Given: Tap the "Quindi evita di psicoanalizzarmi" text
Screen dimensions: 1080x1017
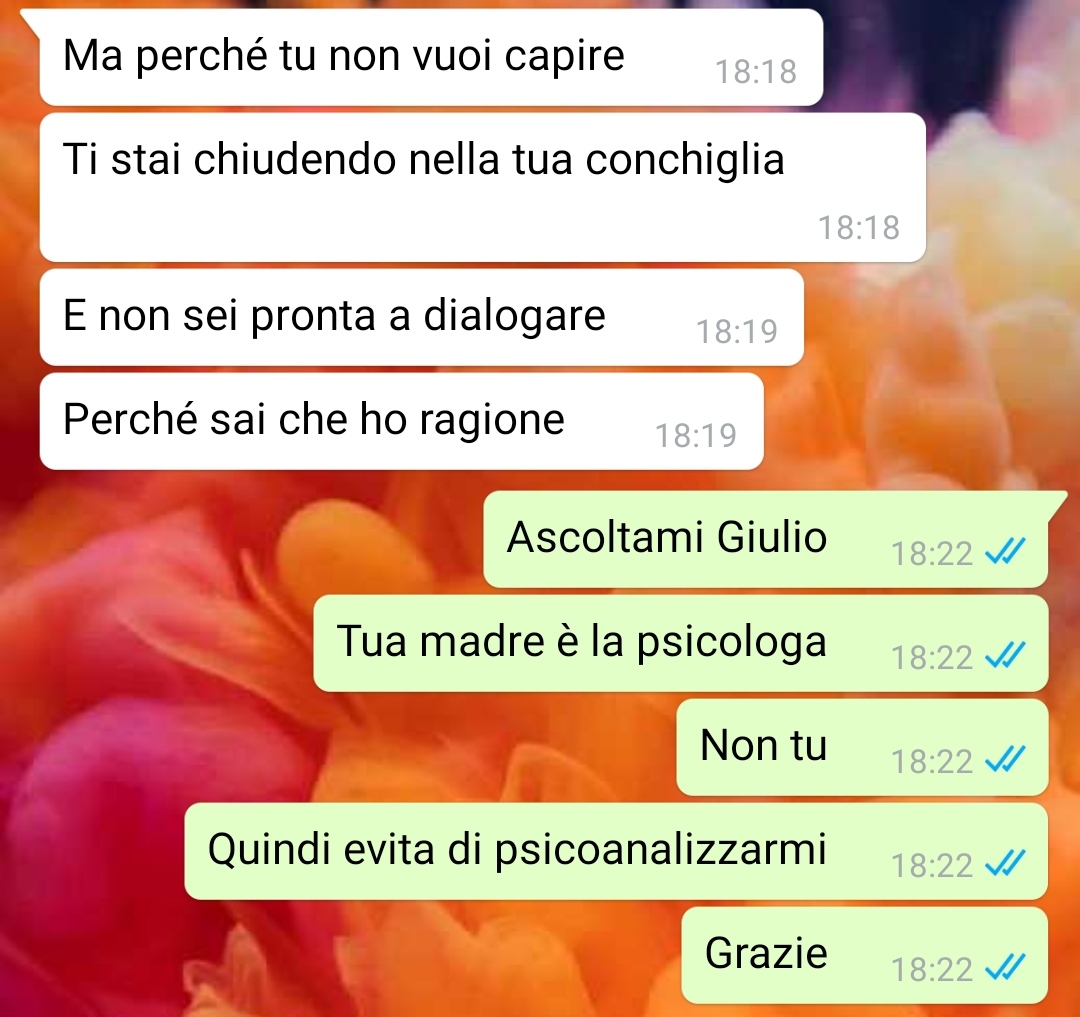Looking at the screenshot, I should (x=517, y=850).
